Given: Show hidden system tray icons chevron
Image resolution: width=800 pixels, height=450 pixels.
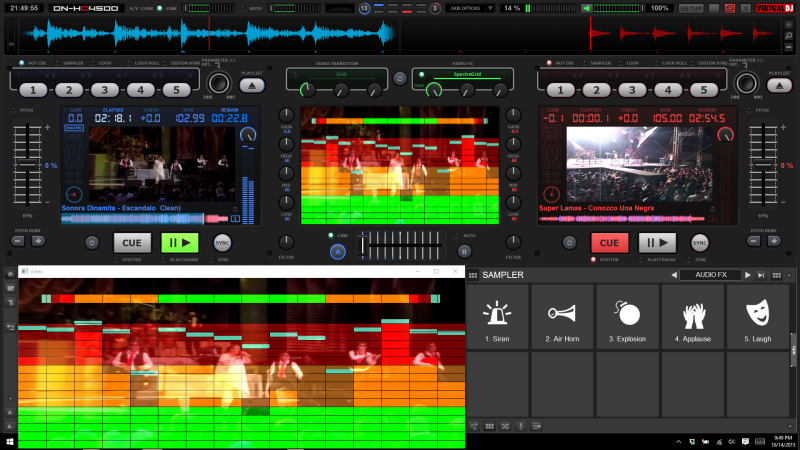Looking at the screenshot, I should point(679,442).
